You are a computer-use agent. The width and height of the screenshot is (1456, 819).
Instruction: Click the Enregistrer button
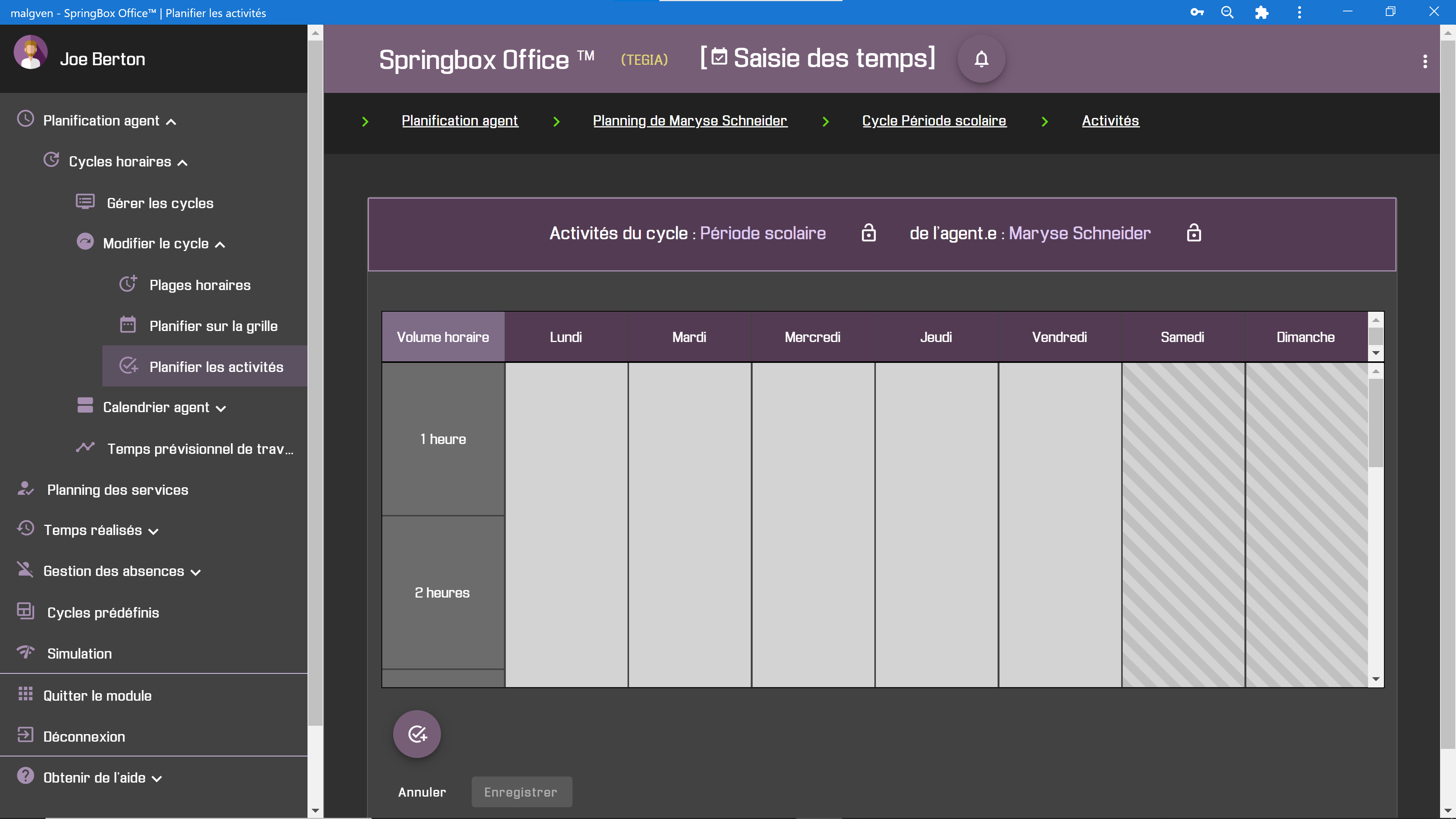click(521, 792)
